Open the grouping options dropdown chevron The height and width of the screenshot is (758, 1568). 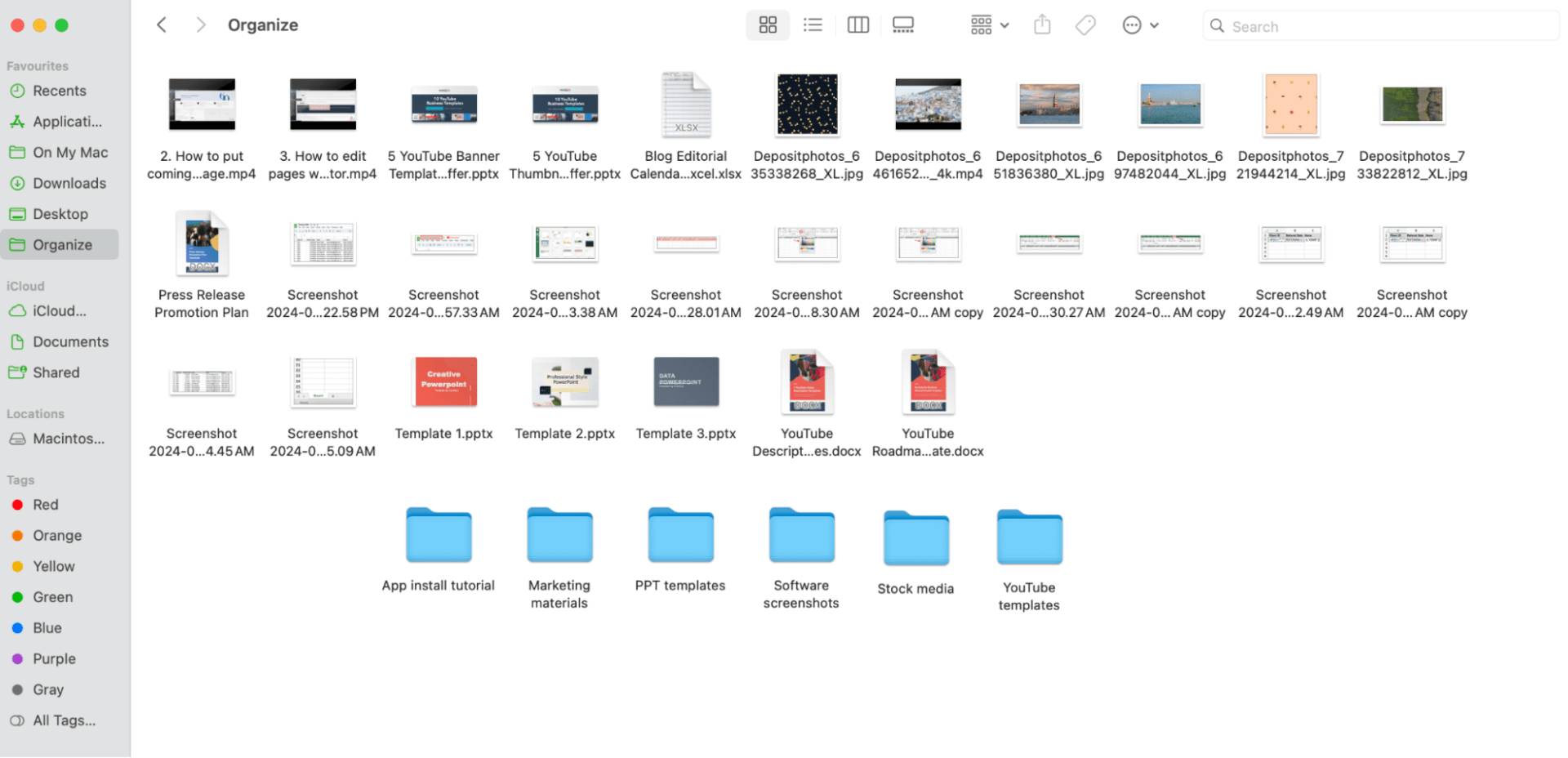point(1002,25)
